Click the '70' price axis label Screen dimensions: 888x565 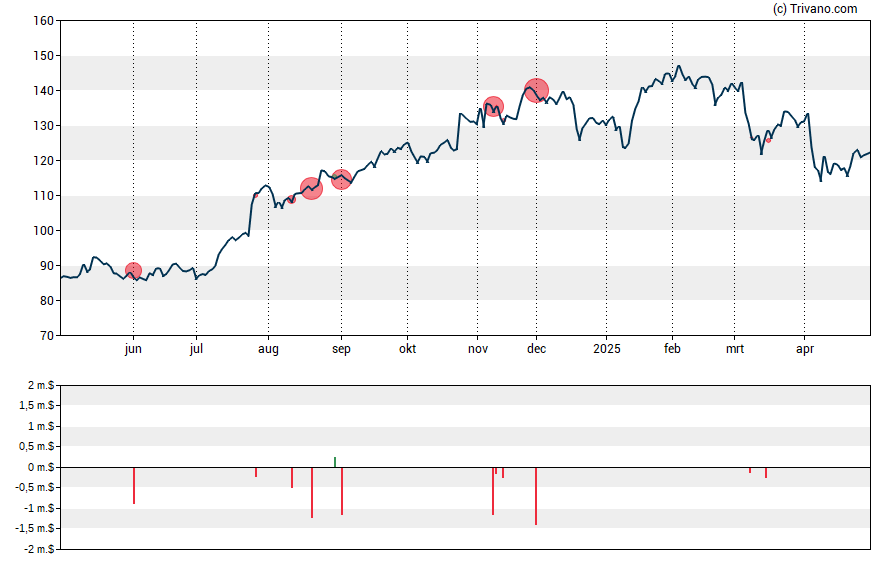click(x=48, y=336)
